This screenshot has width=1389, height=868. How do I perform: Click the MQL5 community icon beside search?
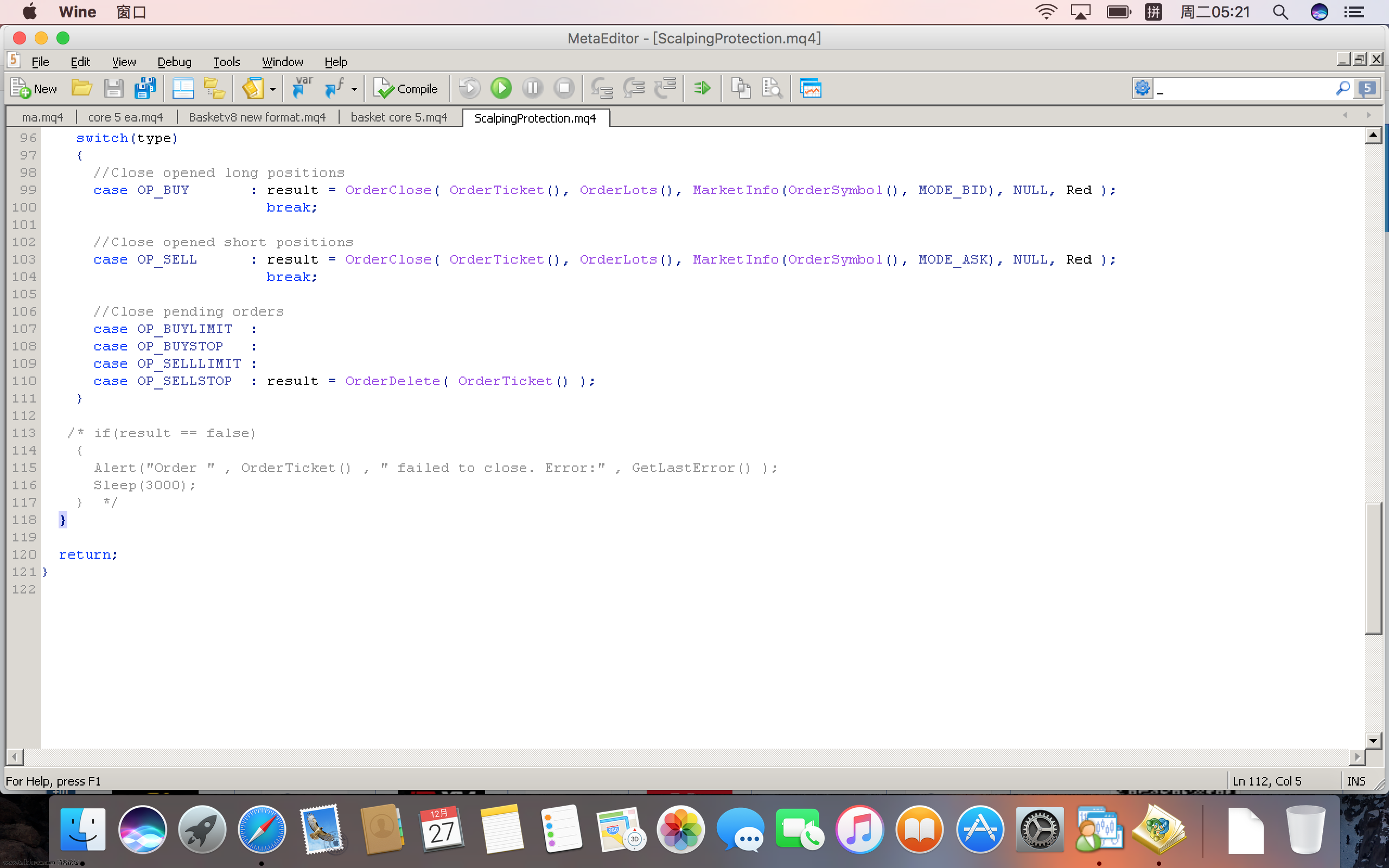(1367, 88)
